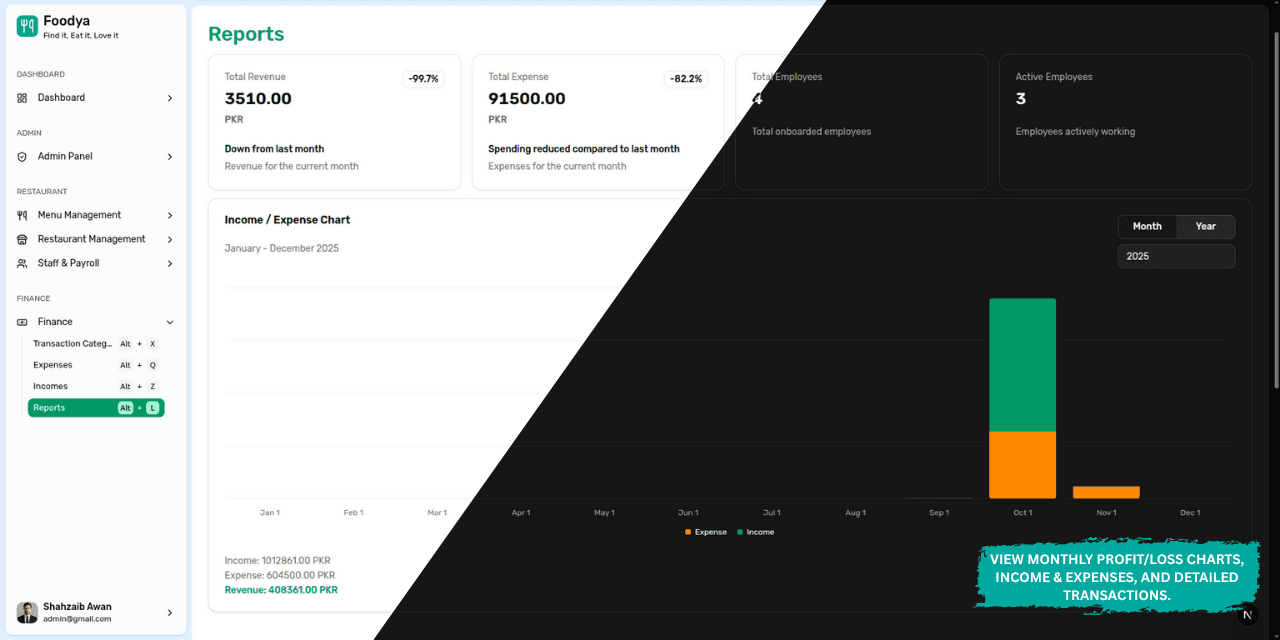
Task: Collapse the Finance section chevron
Action: point(170,321)
